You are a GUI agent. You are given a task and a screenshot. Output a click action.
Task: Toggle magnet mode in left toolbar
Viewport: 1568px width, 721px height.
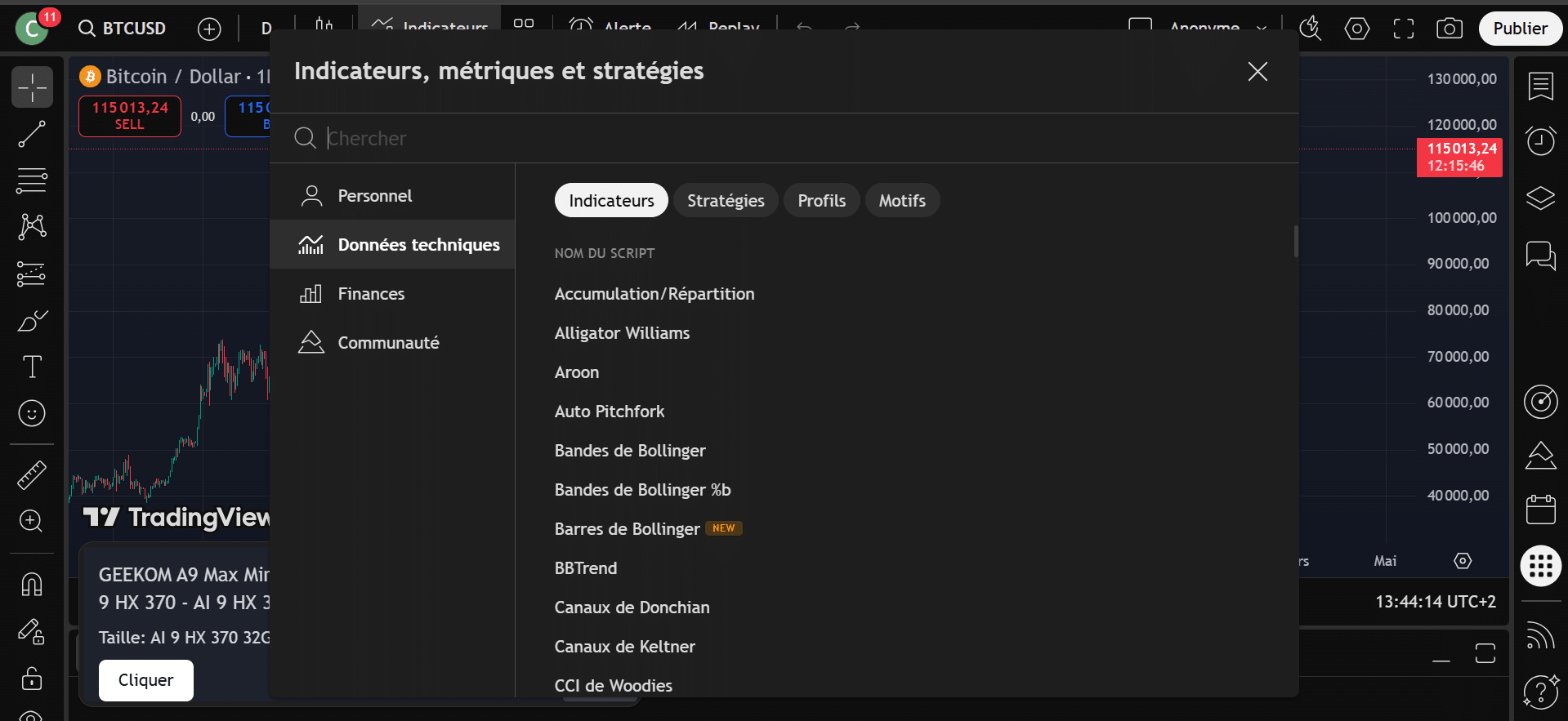[32, 585]
